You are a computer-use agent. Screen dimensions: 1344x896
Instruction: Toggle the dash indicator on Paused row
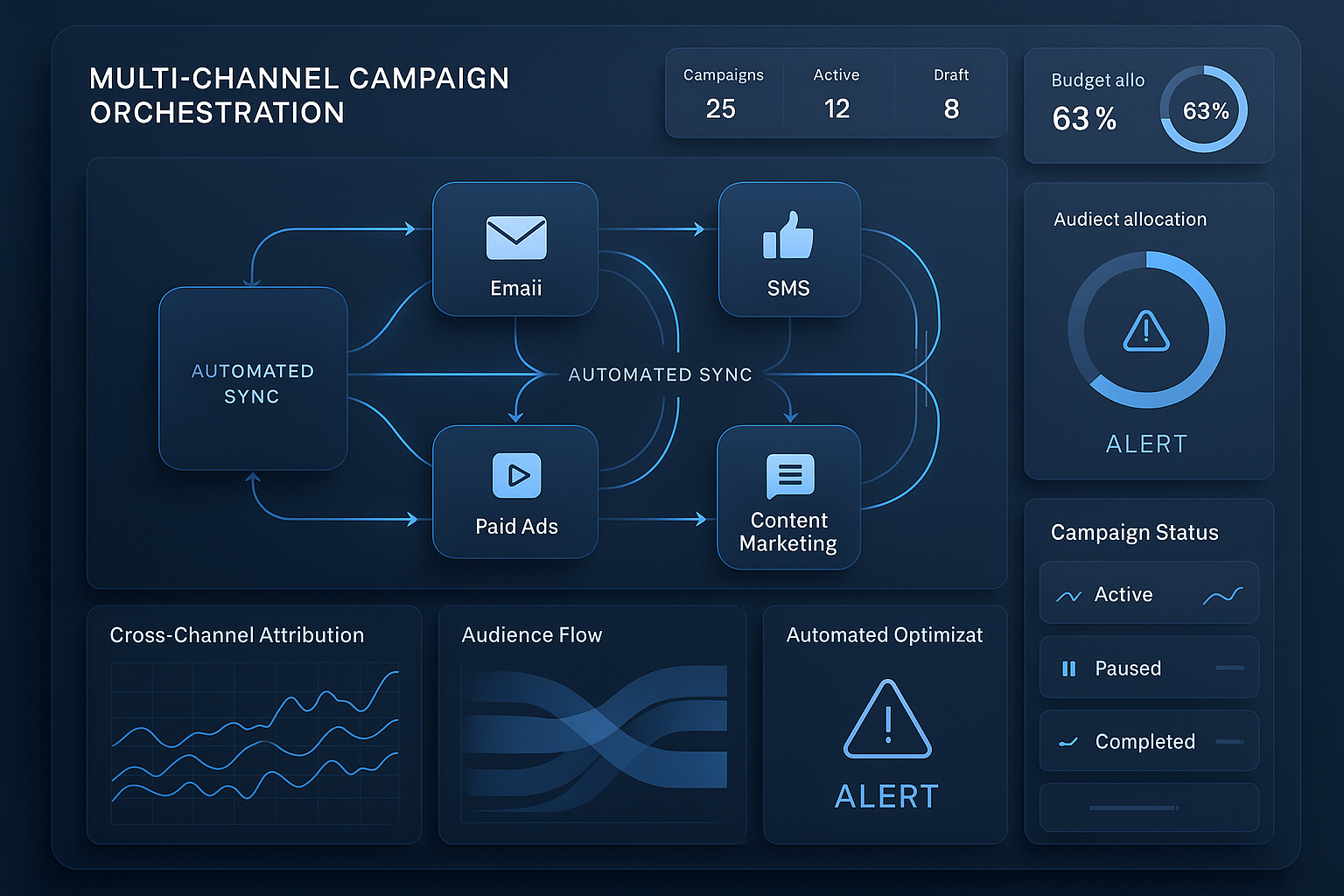coord(1229,668)
